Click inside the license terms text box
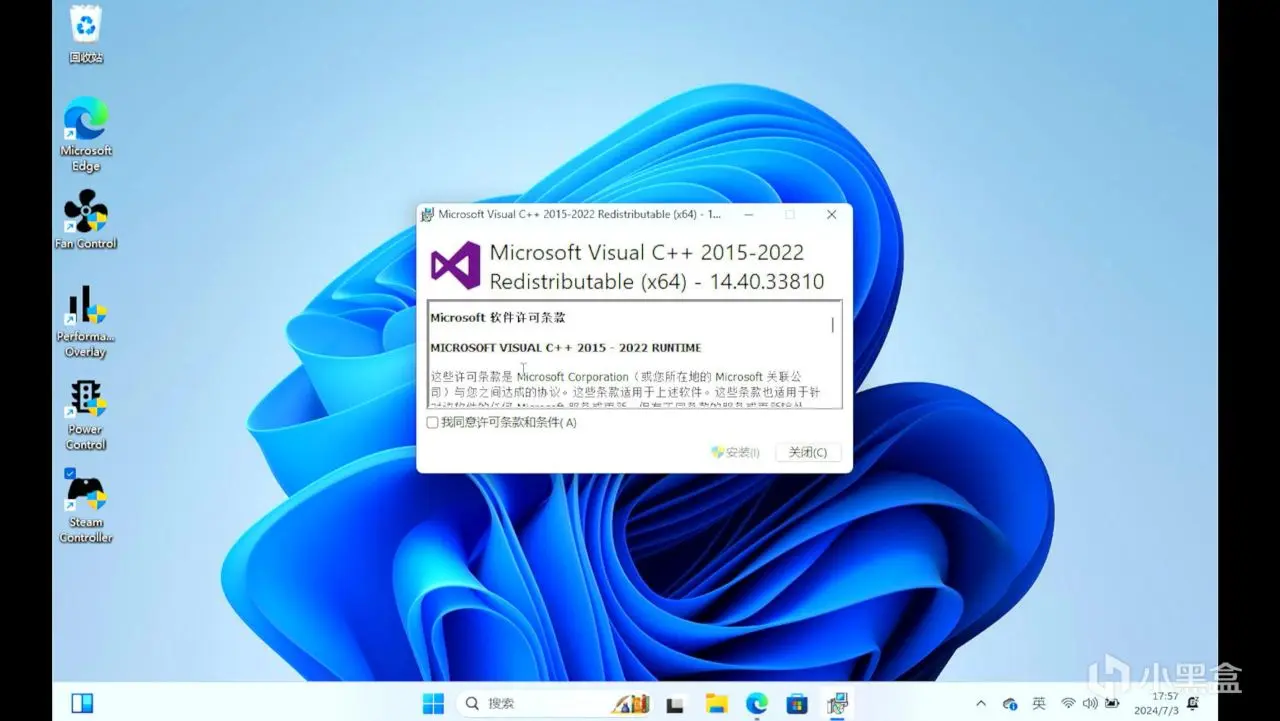Screen dimensions: 1280x721 [635, 354]
